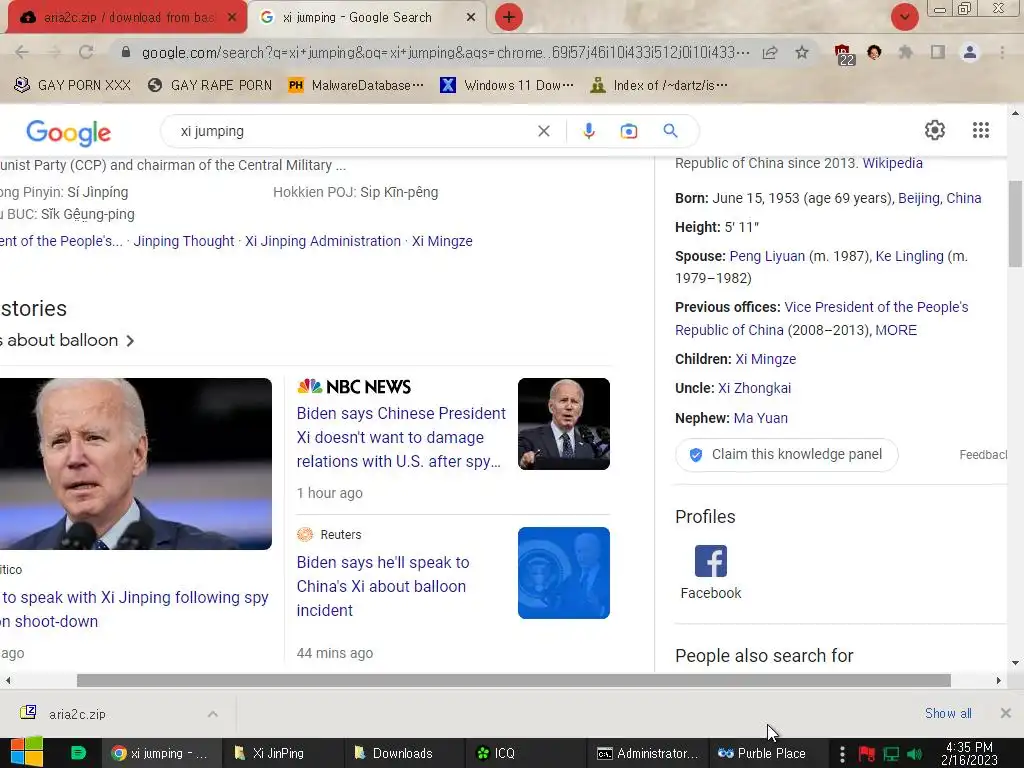Click the volume speaker tray icon
The width and height of the screenshot is (1024, 768).
click(914, 754)
